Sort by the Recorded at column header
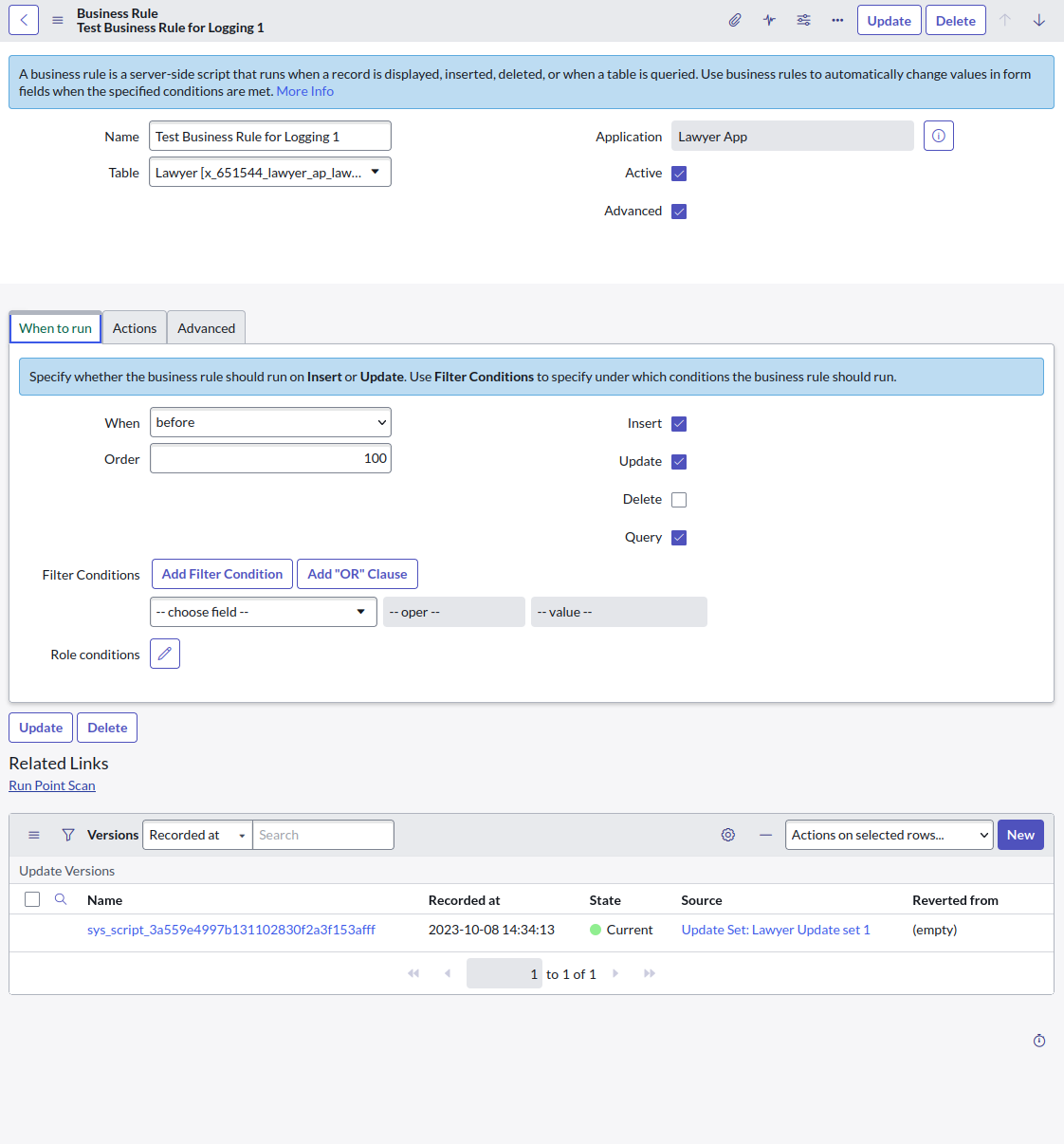 pos(464,900)
